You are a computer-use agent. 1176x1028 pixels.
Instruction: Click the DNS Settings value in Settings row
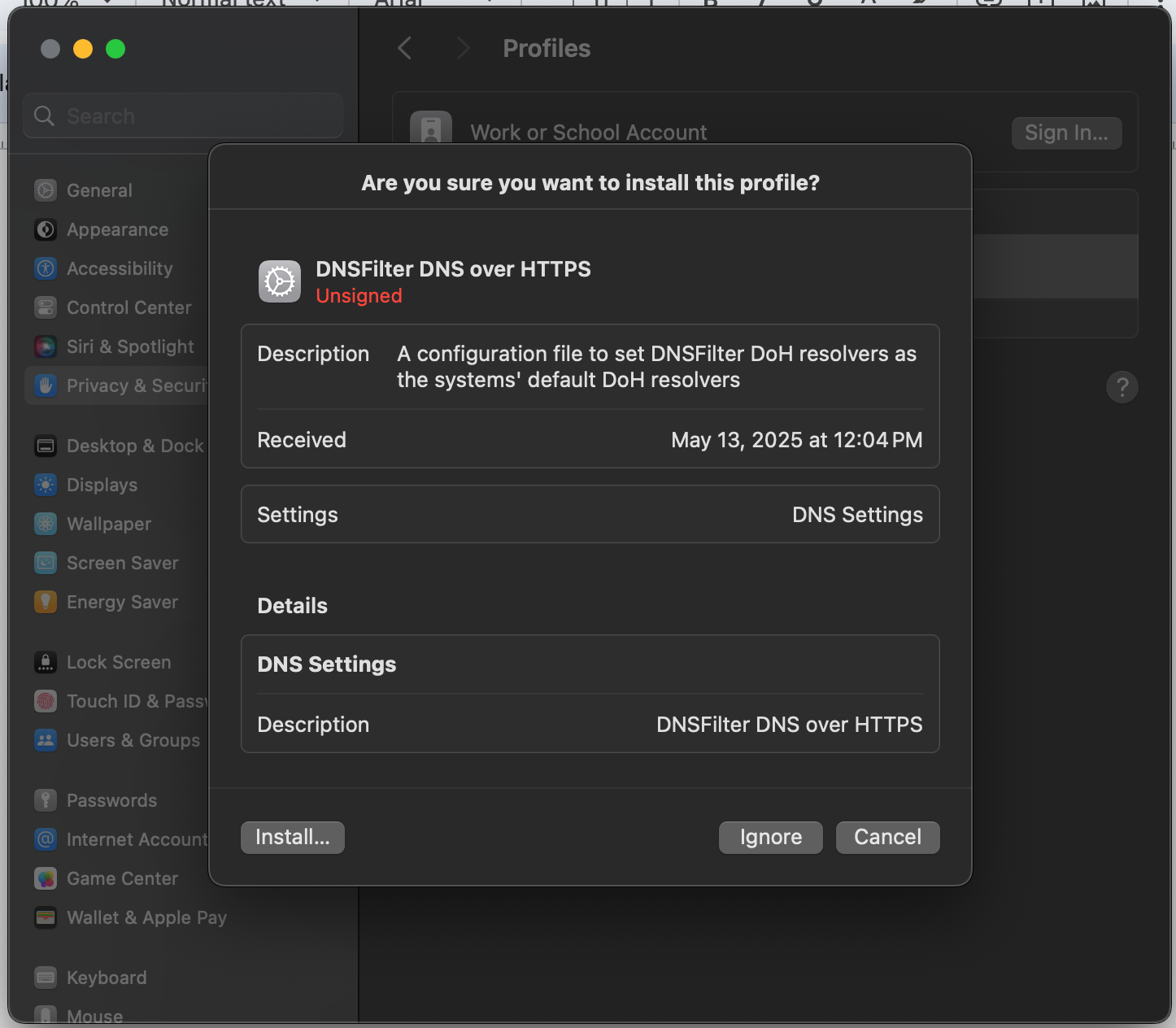857,515
